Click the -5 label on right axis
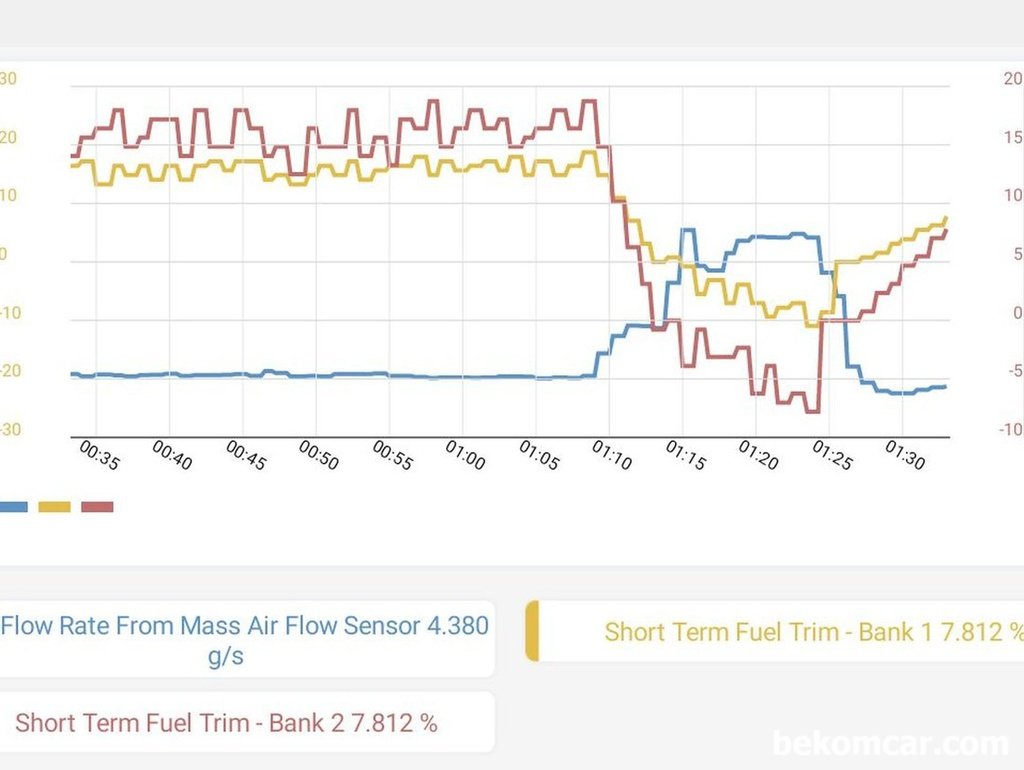Image resolution: width=1024 pixels, height=770 pixels. pos(1014,372)
